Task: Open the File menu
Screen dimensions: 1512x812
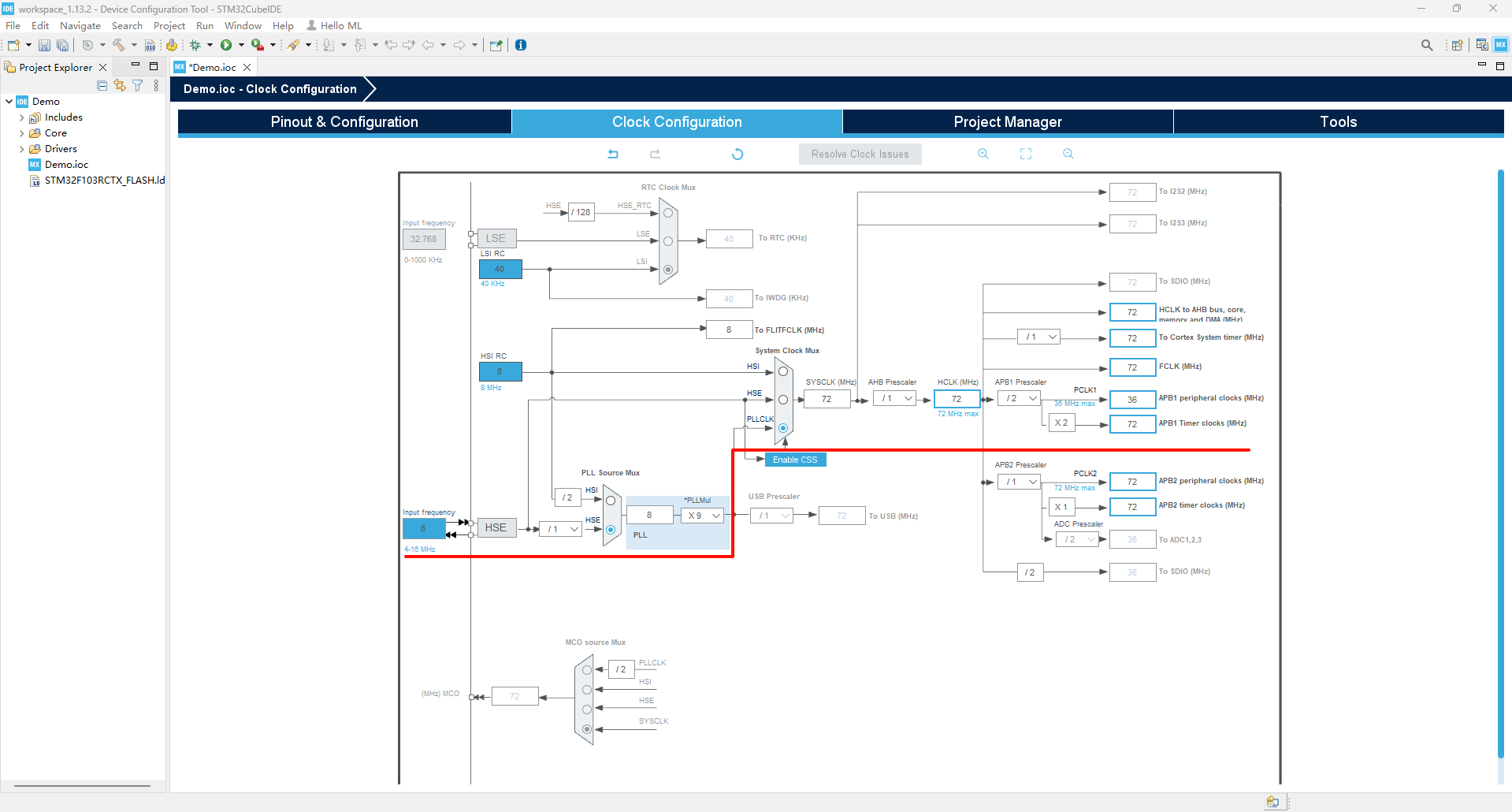Action: (x=13, y=26)
